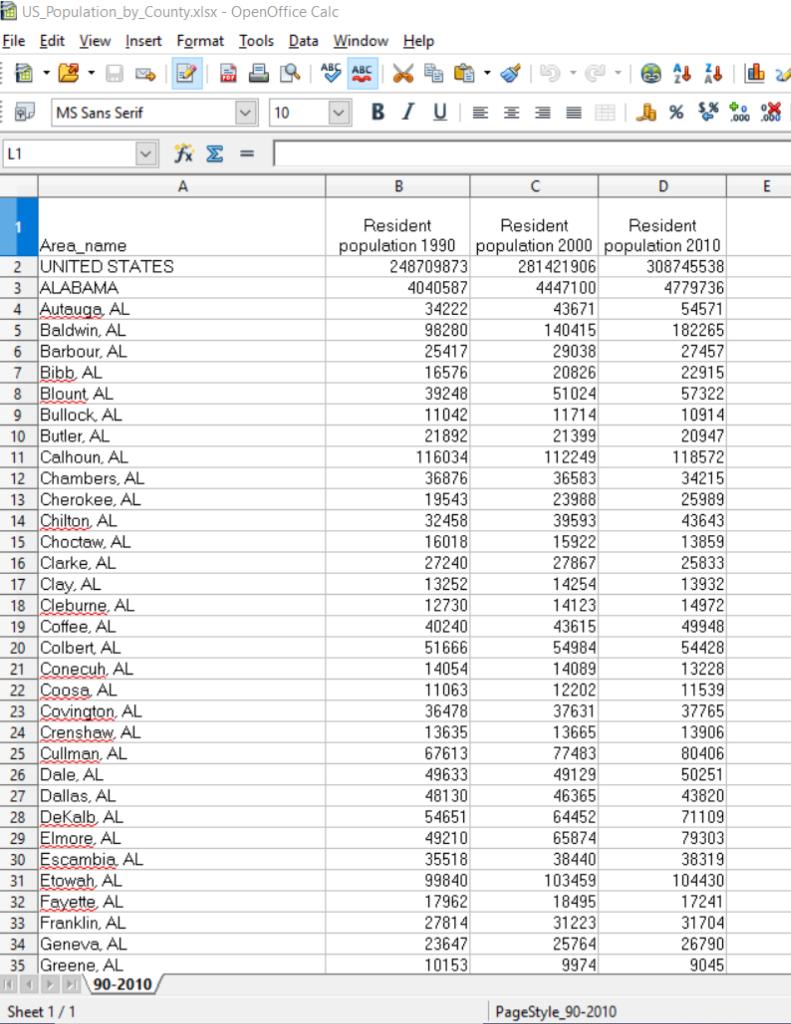
Task: Open the Data menu
Action: tap(303, 41)
